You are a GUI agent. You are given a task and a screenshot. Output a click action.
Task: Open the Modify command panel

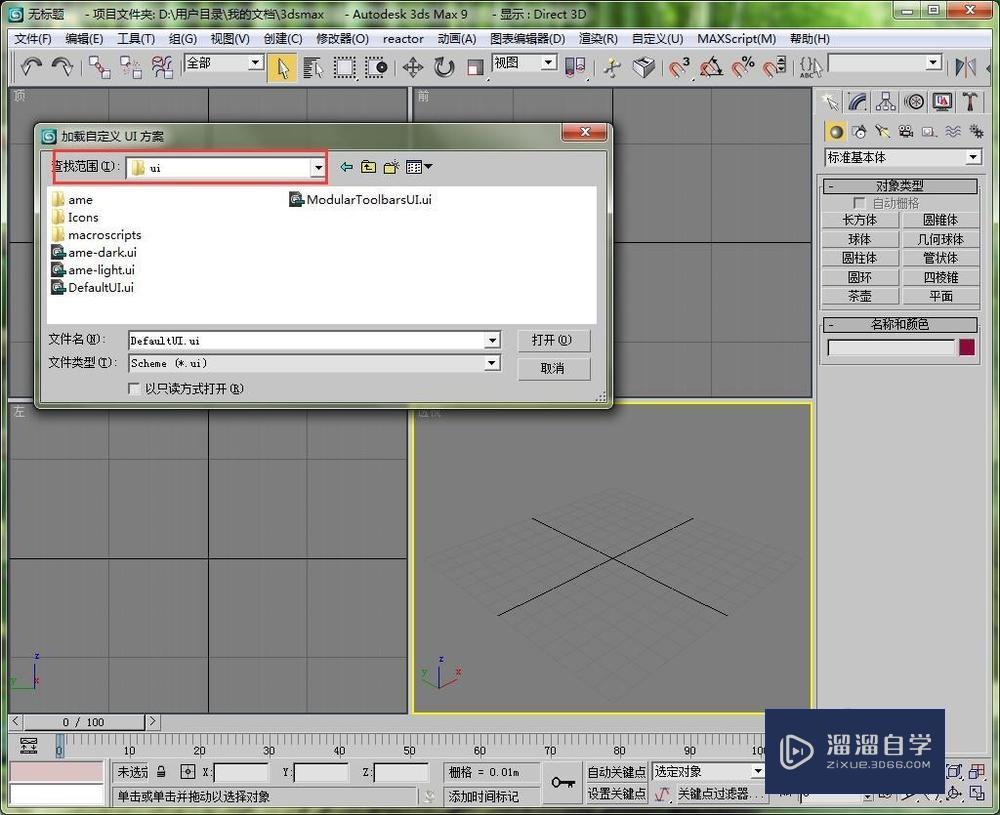pos(857,101)
